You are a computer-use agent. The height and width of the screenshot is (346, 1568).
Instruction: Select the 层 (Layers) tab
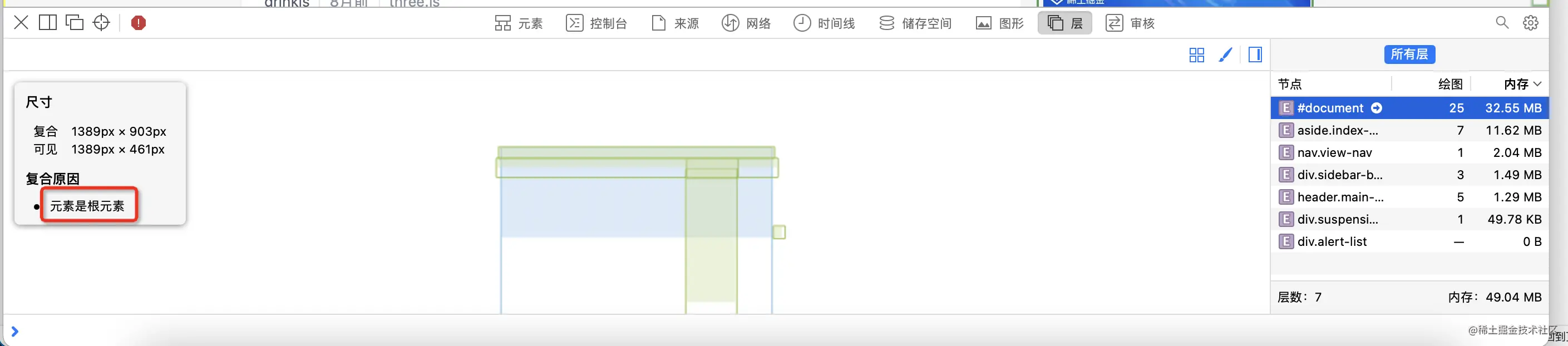coord(1064,23)
